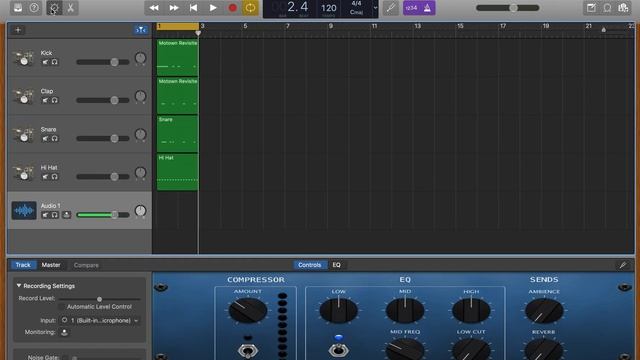Start recording with red Record button

pos(232,8)
